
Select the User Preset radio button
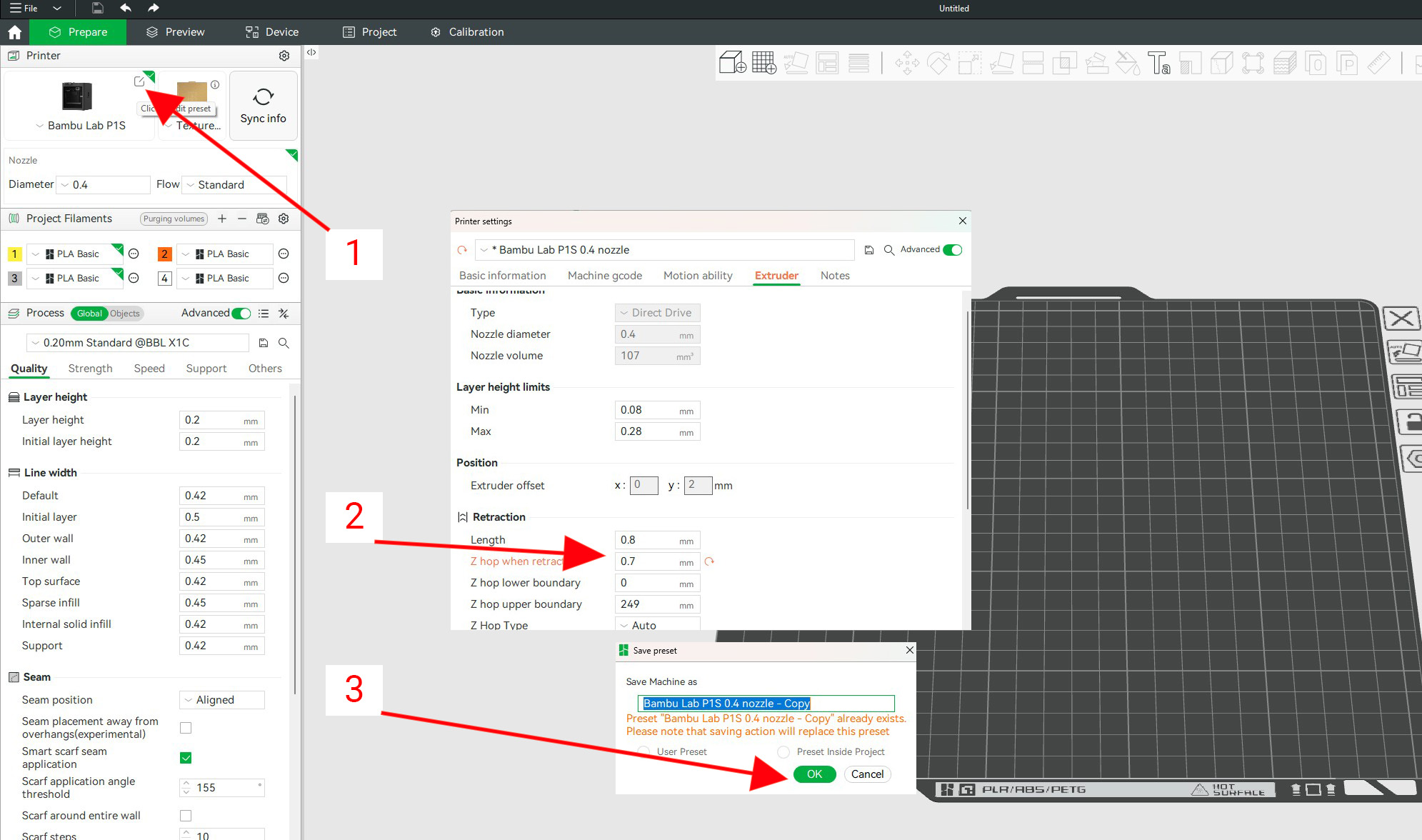point(644,751)
